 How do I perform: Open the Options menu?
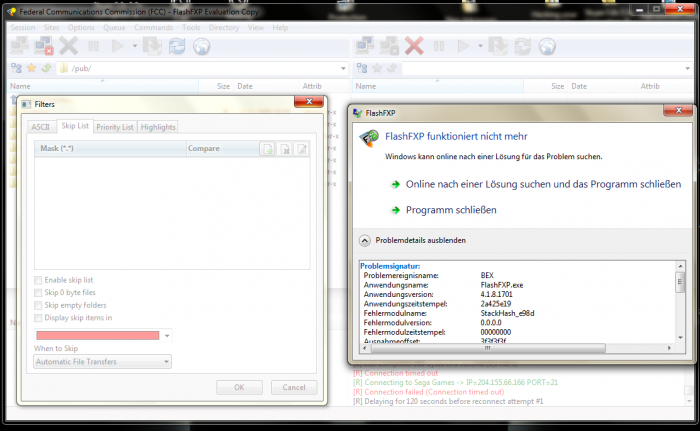tap(81, 28)
